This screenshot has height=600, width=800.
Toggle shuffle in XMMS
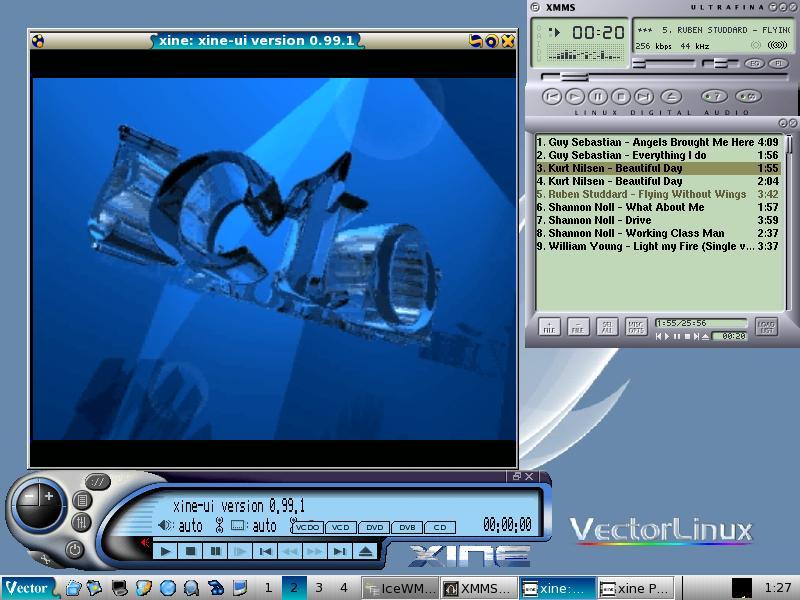[x=713, y=97]
